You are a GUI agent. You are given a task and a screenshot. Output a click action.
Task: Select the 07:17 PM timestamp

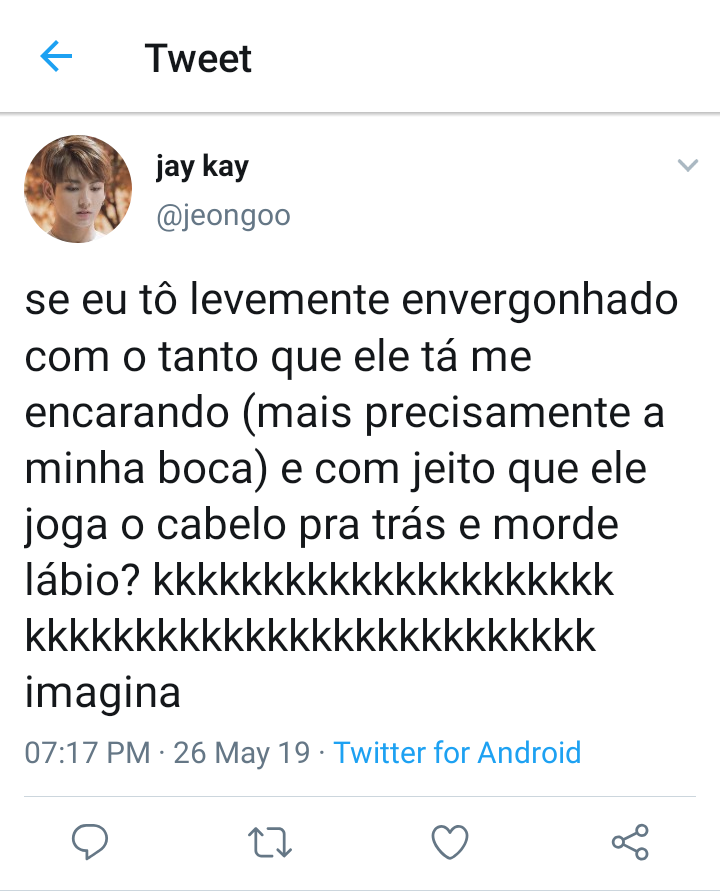coord(87,752)
